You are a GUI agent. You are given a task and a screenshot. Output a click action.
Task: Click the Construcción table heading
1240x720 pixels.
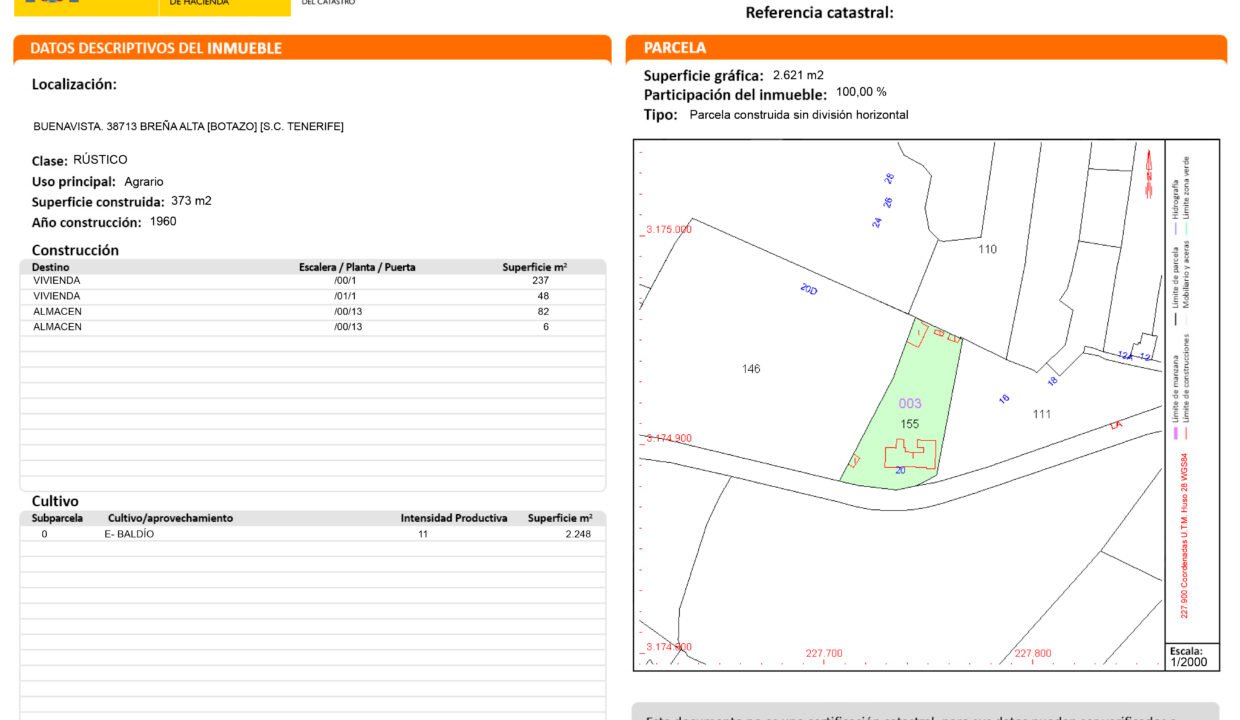coord(75,250)
